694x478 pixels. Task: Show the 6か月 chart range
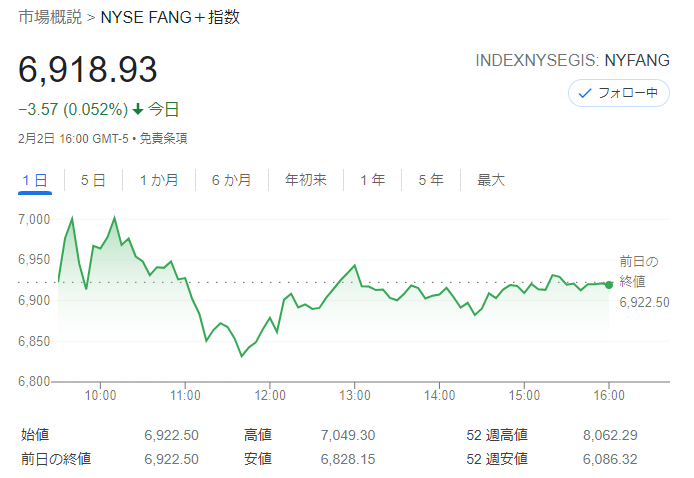[231, 180]
